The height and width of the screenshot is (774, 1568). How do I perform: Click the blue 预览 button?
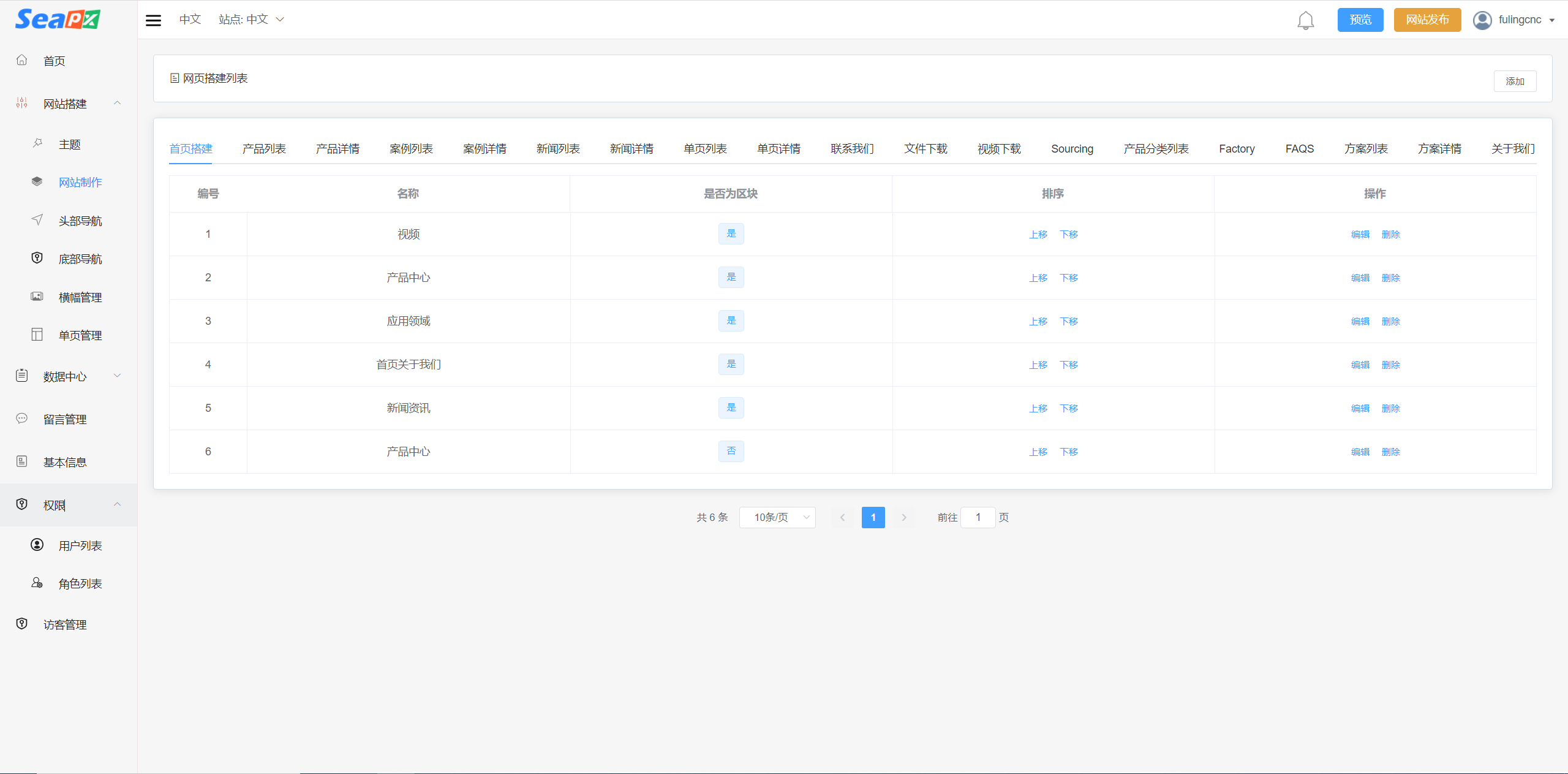coord(1360,20)
